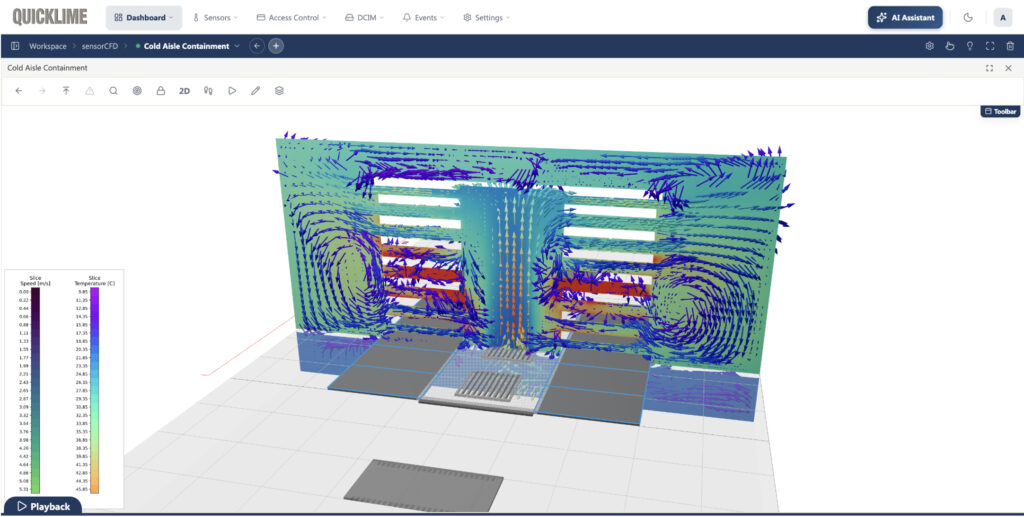Open the Access Control dropdown menu
Image resolution: width=1024 pixels, height=517 pixels.
click(291, 18)
